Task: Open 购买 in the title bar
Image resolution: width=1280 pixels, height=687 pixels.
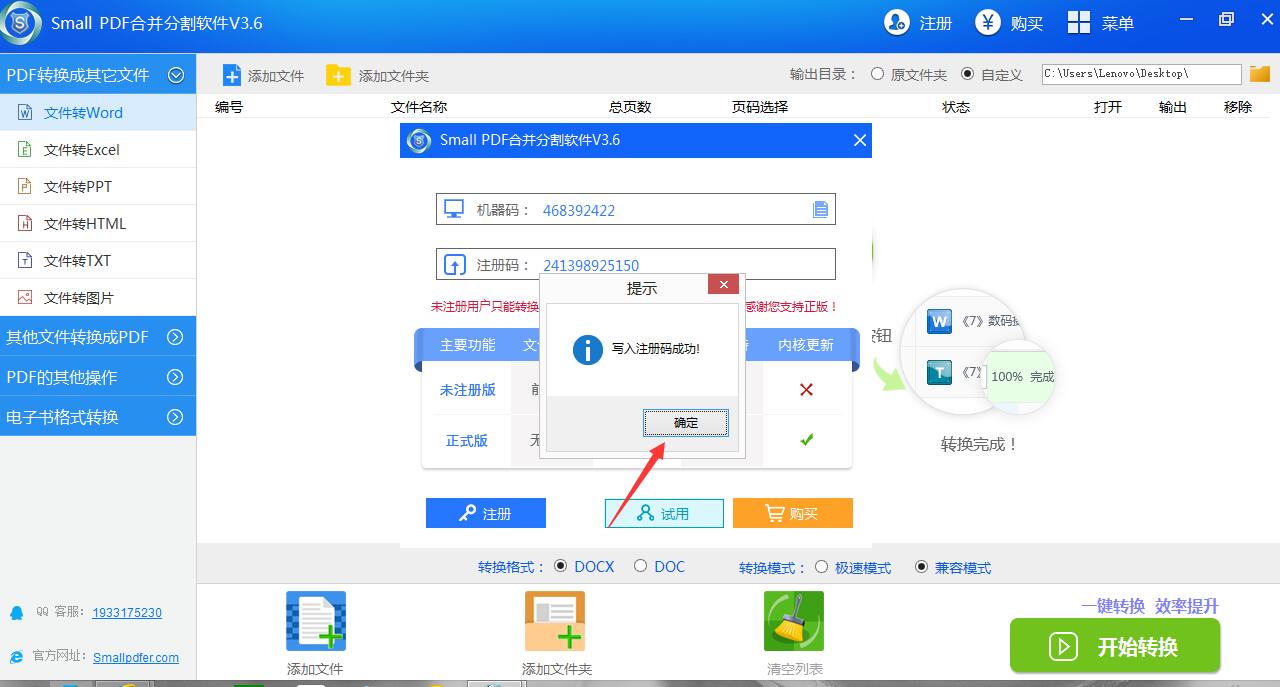Action: (1009, 23)
